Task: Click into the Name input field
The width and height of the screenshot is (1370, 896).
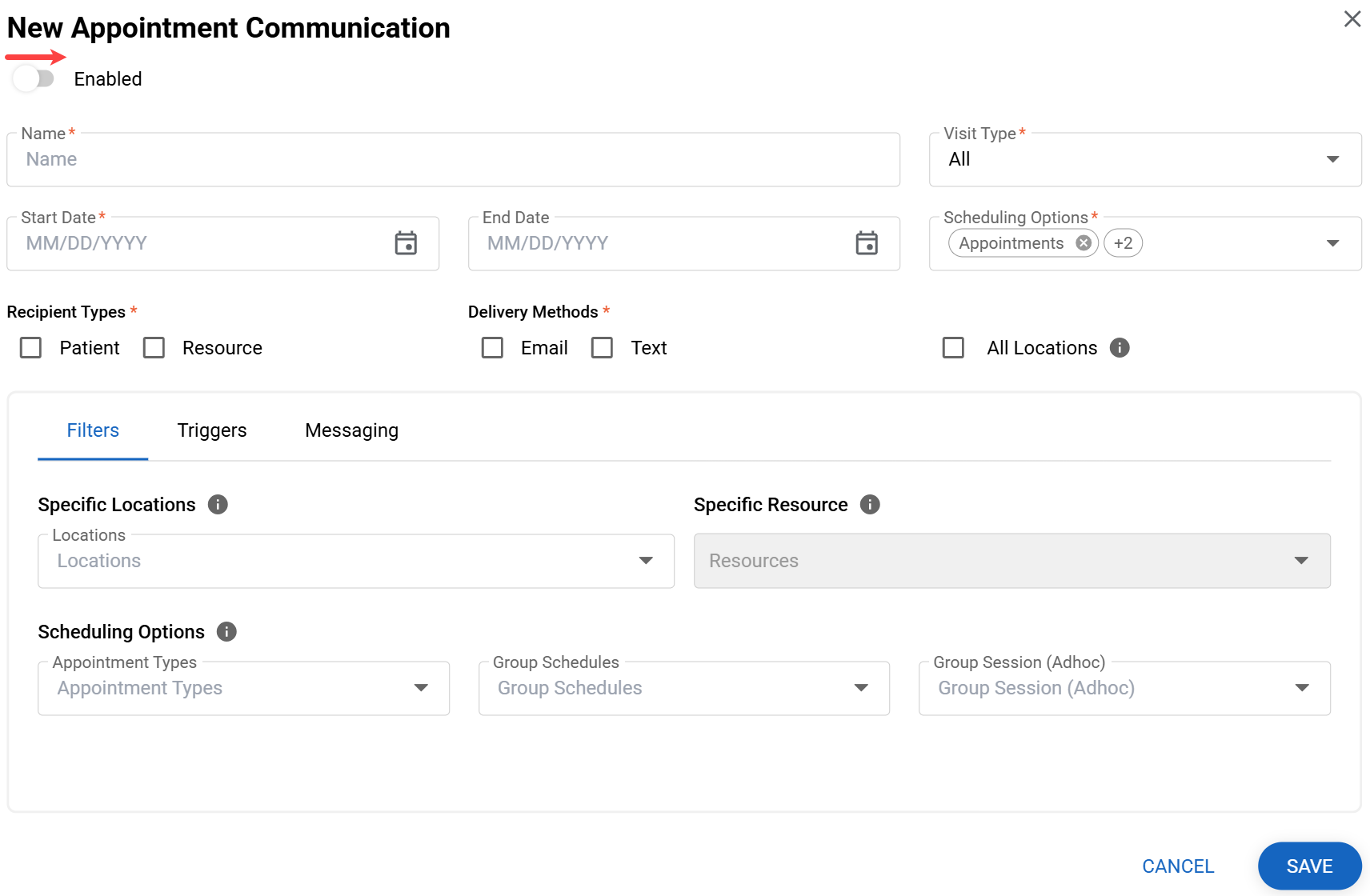Action: pos(453,160)
